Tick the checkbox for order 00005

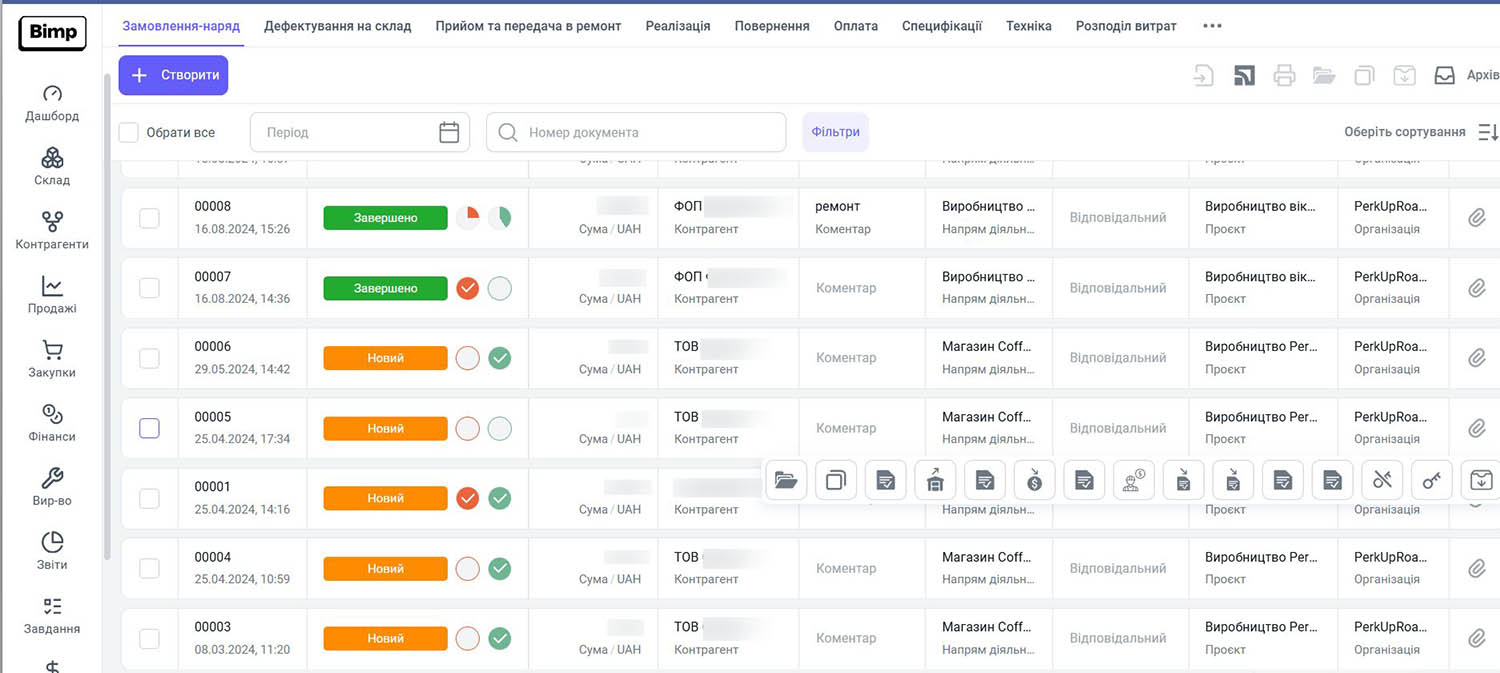pos(149,428)
